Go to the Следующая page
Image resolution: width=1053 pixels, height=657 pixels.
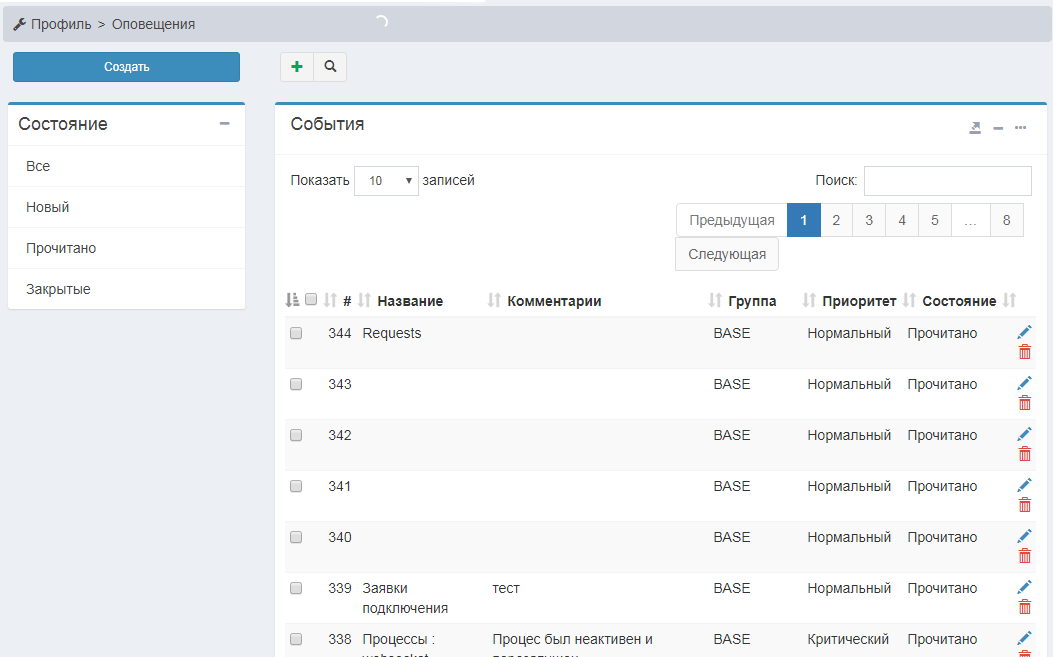pos(727,254)
